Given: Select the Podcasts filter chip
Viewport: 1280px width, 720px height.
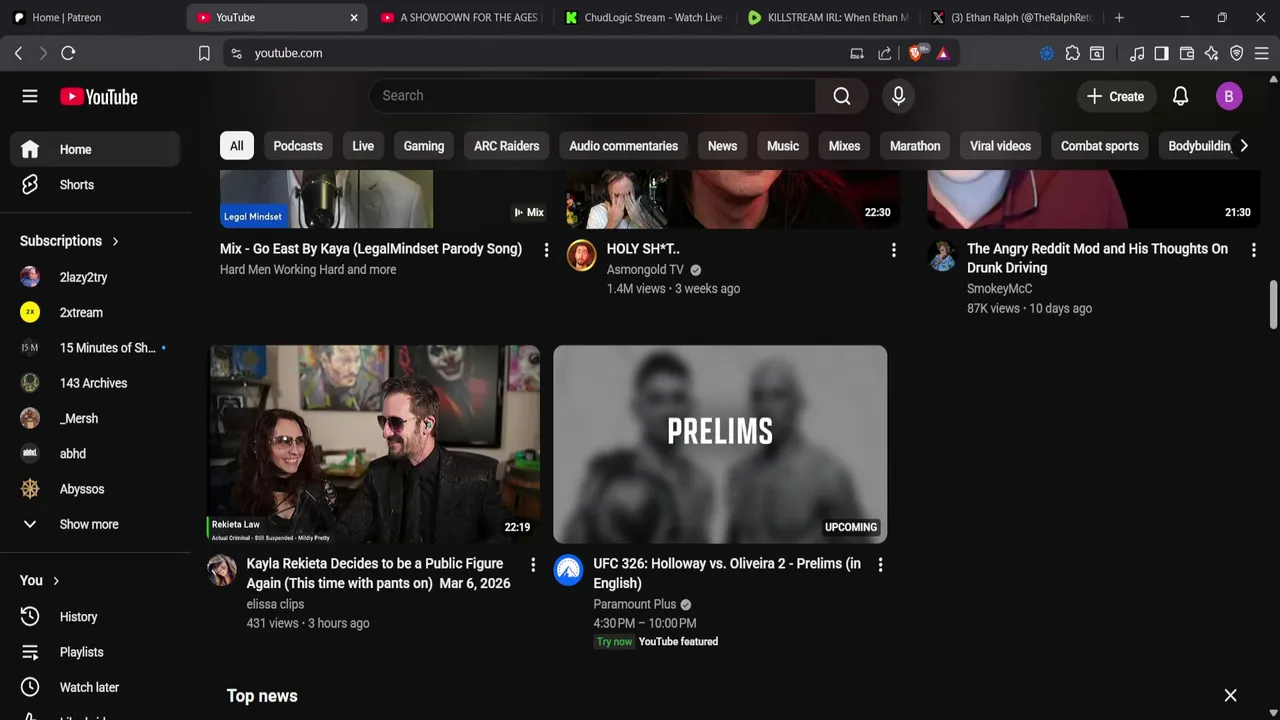Looking at the screenshot, I should 298,146.
